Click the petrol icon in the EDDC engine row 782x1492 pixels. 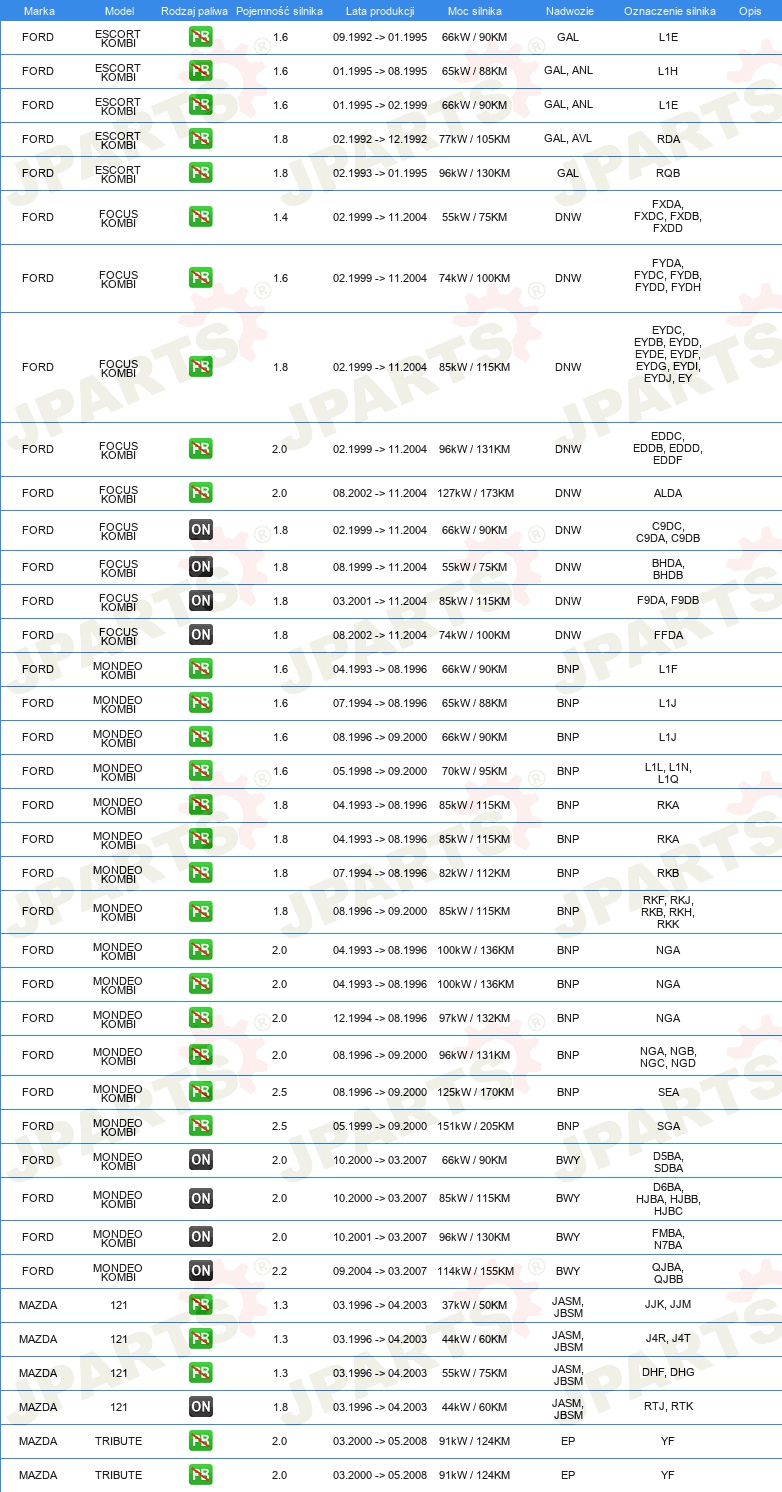pyautogui.click(x=201, y=449)
